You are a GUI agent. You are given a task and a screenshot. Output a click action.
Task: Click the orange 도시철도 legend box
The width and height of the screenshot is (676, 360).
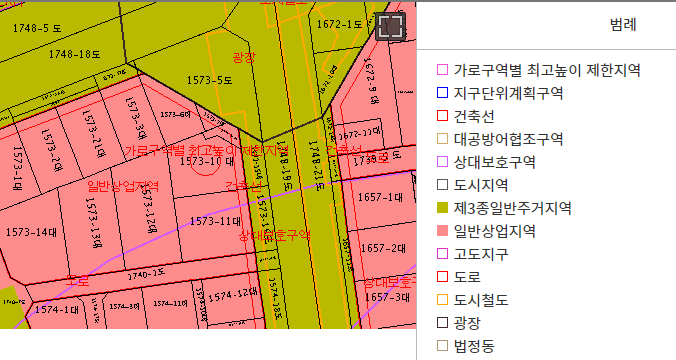coord(442,300)
